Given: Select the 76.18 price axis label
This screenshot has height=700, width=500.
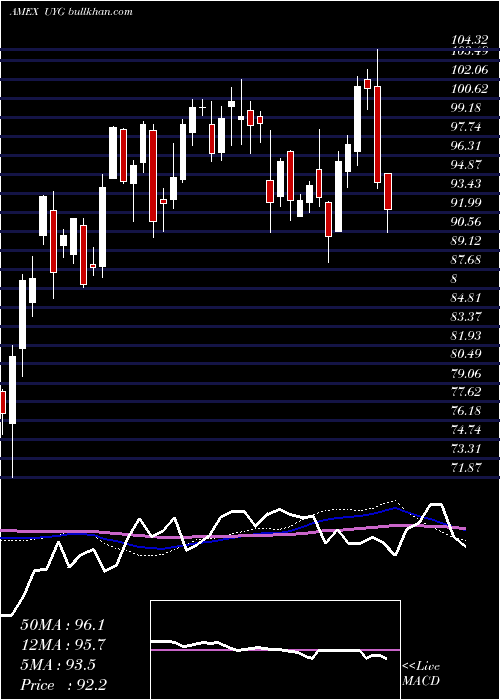Looking at the screenshot, I should tap(468, 412).
